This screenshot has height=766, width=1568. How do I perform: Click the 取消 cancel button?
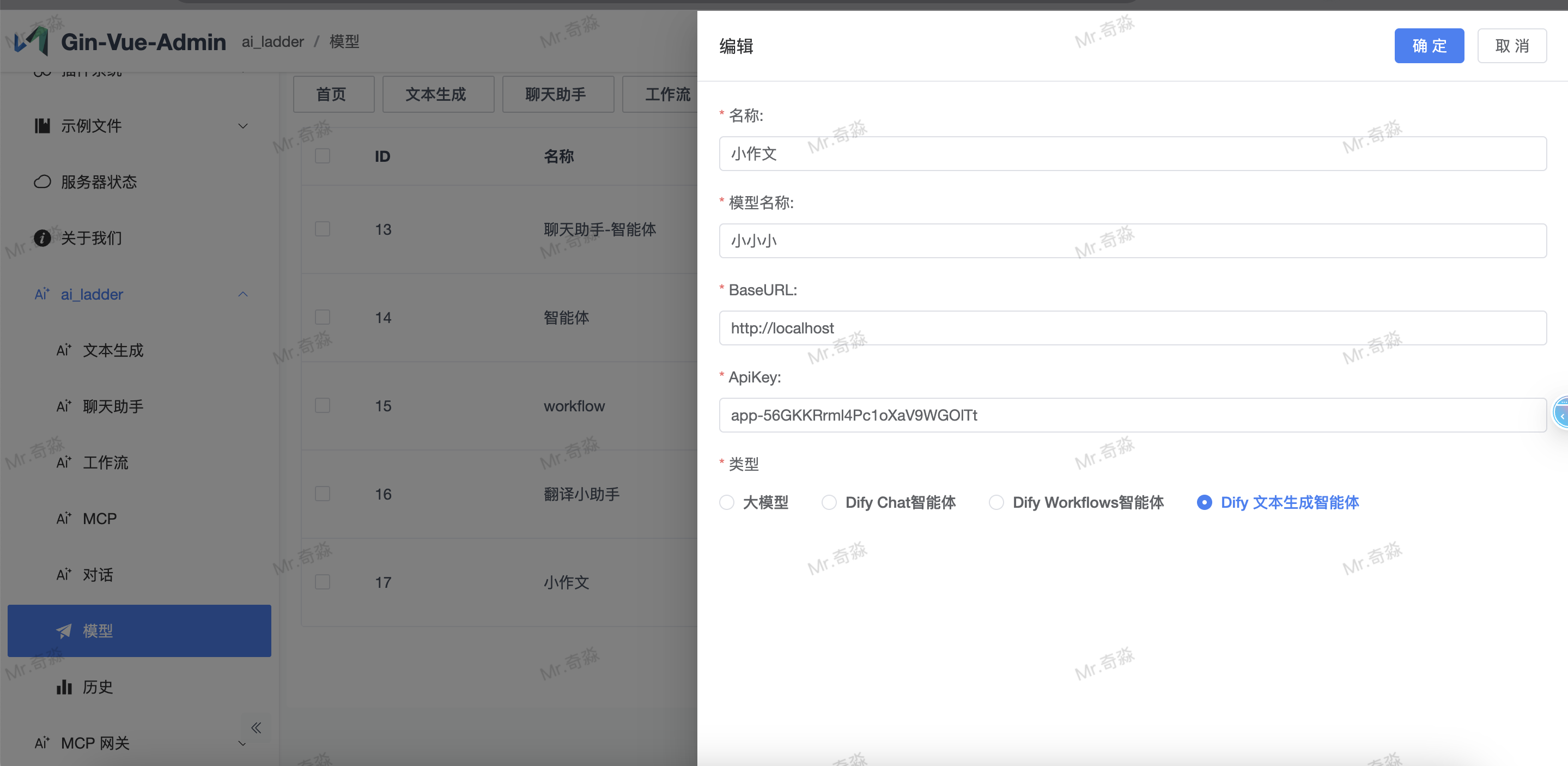[x=1512, y=45]
